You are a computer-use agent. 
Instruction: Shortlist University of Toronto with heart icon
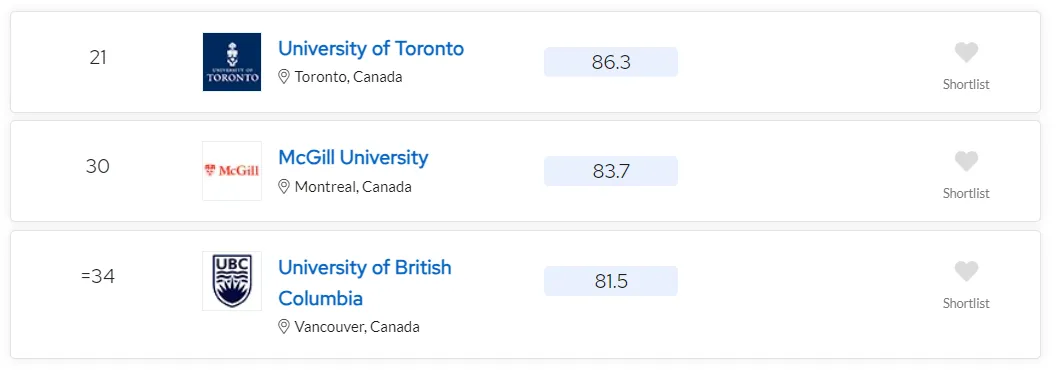tap(966, 53)
